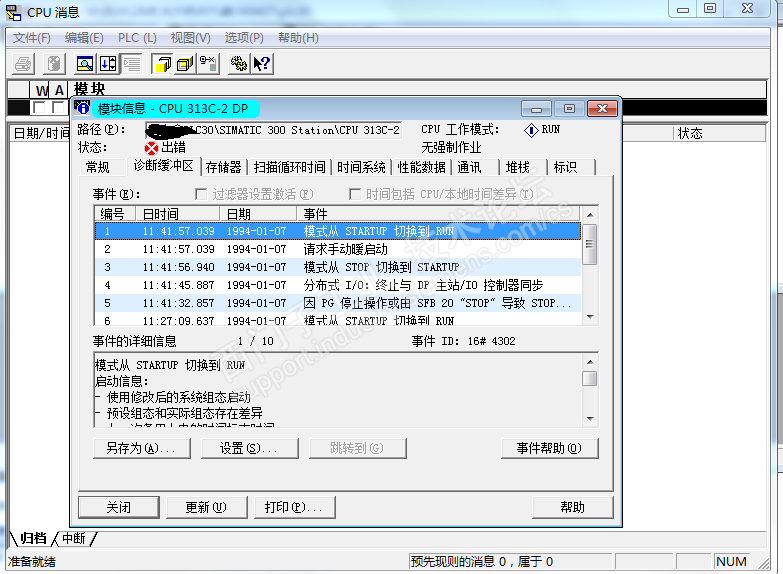Select the 中断 bottom tab
Viewport: 783px width, 574px height.
coord(74,539)
